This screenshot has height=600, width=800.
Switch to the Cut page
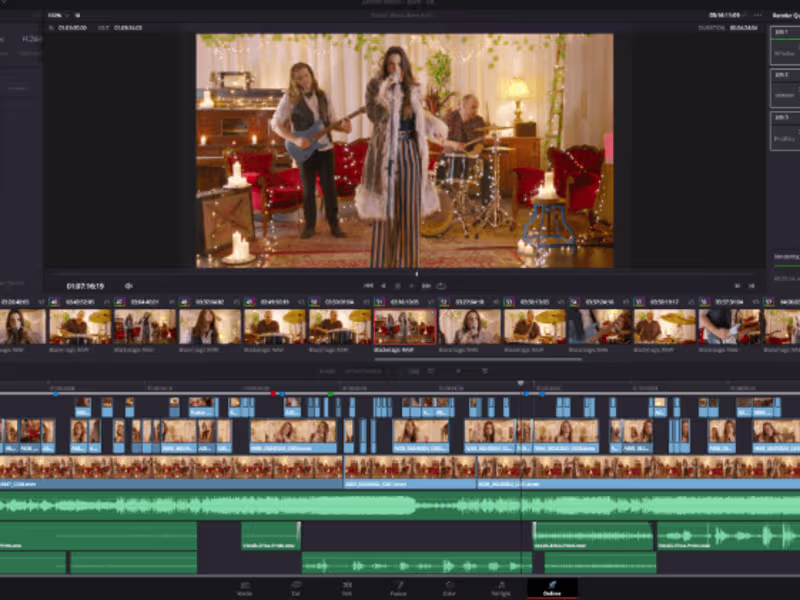pyautogui.click(x=296, y=588)
